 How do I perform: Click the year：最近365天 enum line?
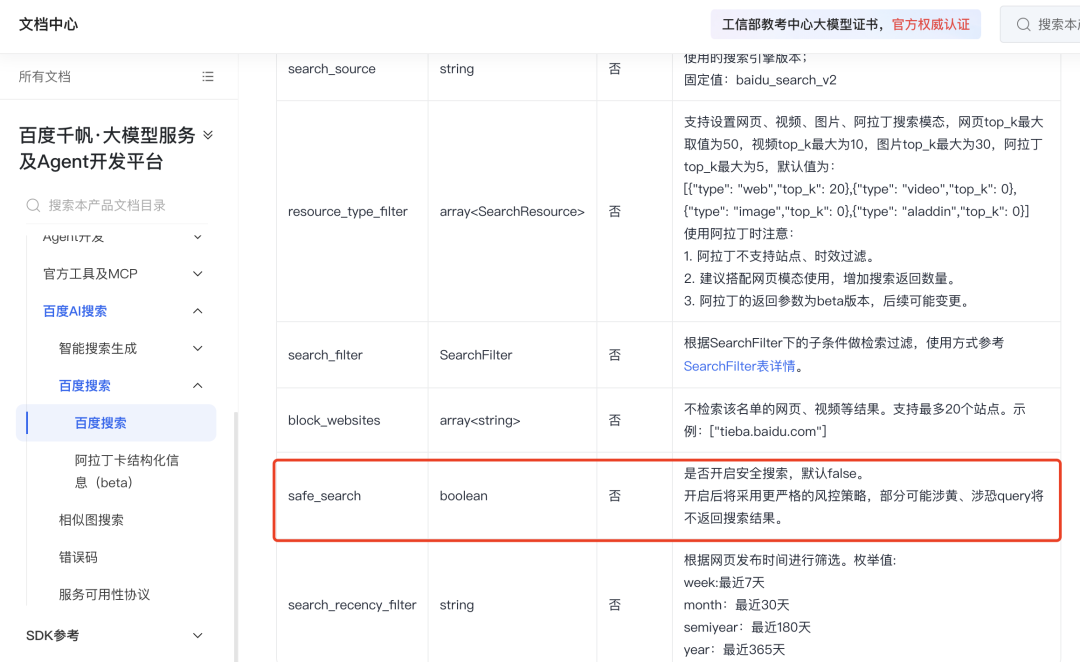coord(734,650)
